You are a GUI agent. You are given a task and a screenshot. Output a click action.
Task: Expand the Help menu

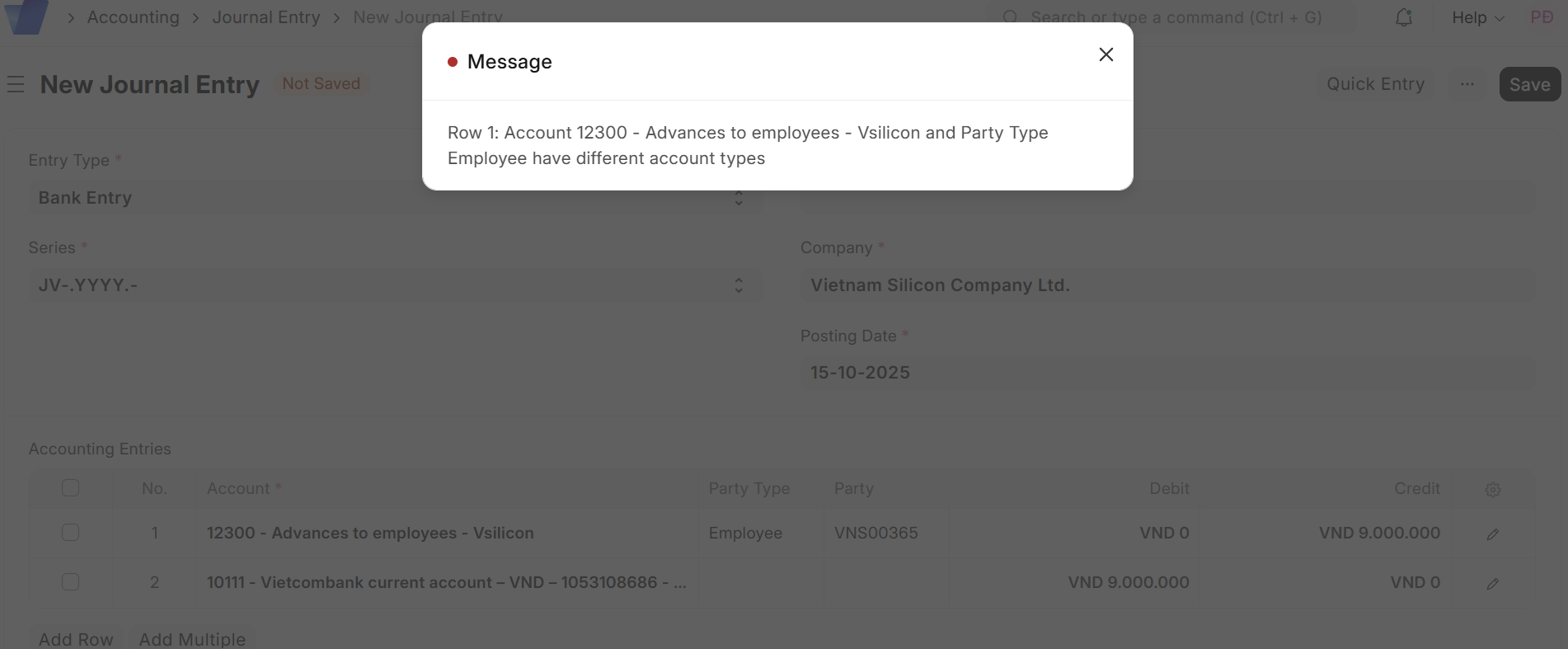coord(1477,17)
